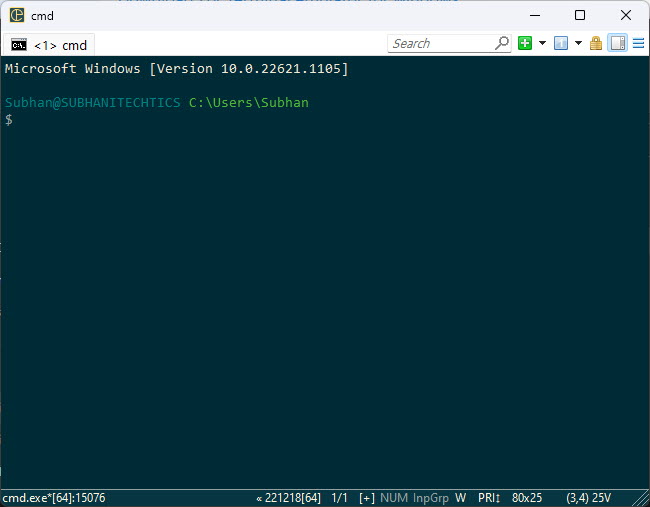Click the search magnifier icon
Viewport: 650px width, 507px height.
502,43
